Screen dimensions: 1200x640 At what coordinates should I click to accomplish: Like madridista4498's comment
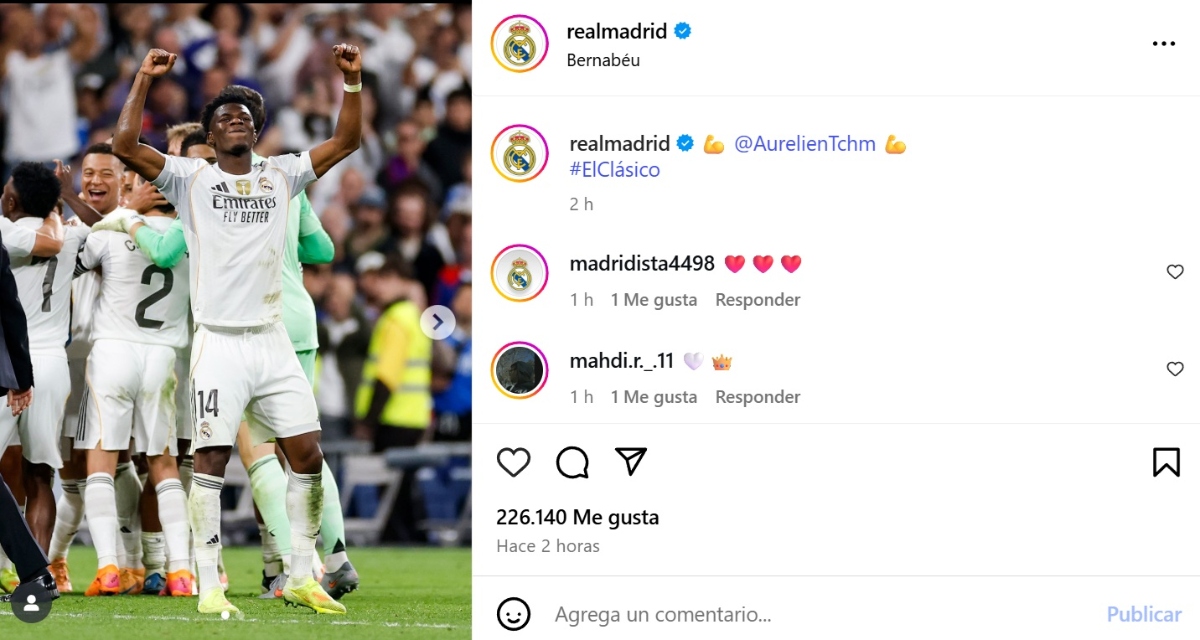pos(1175,272)
